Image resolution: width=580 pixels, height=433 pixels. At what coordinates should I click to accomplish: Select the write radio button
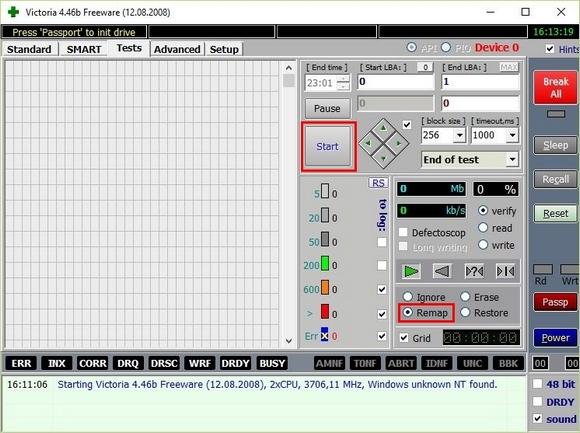pos(483,244)
